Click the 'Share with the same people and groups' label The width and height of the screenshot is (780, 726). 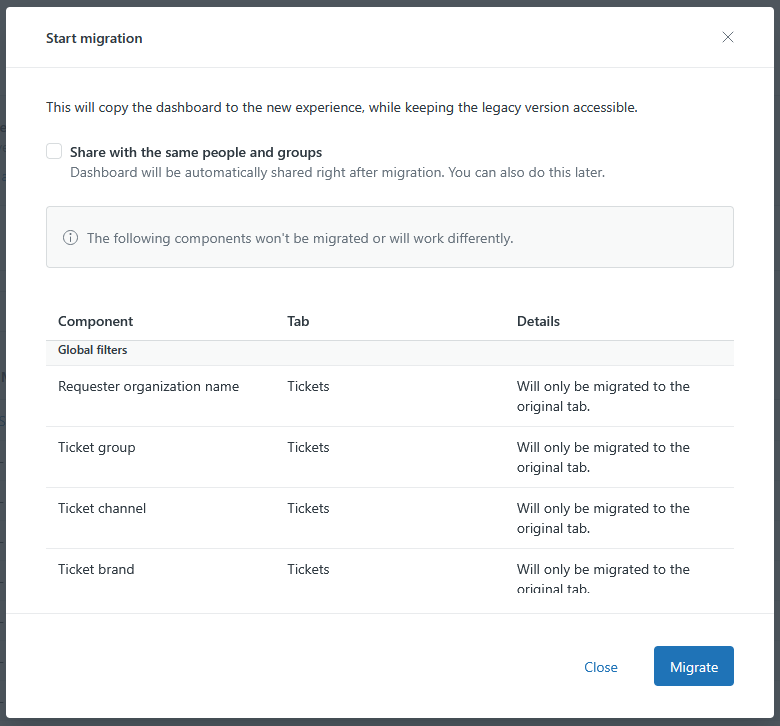[x=196, y=153]
